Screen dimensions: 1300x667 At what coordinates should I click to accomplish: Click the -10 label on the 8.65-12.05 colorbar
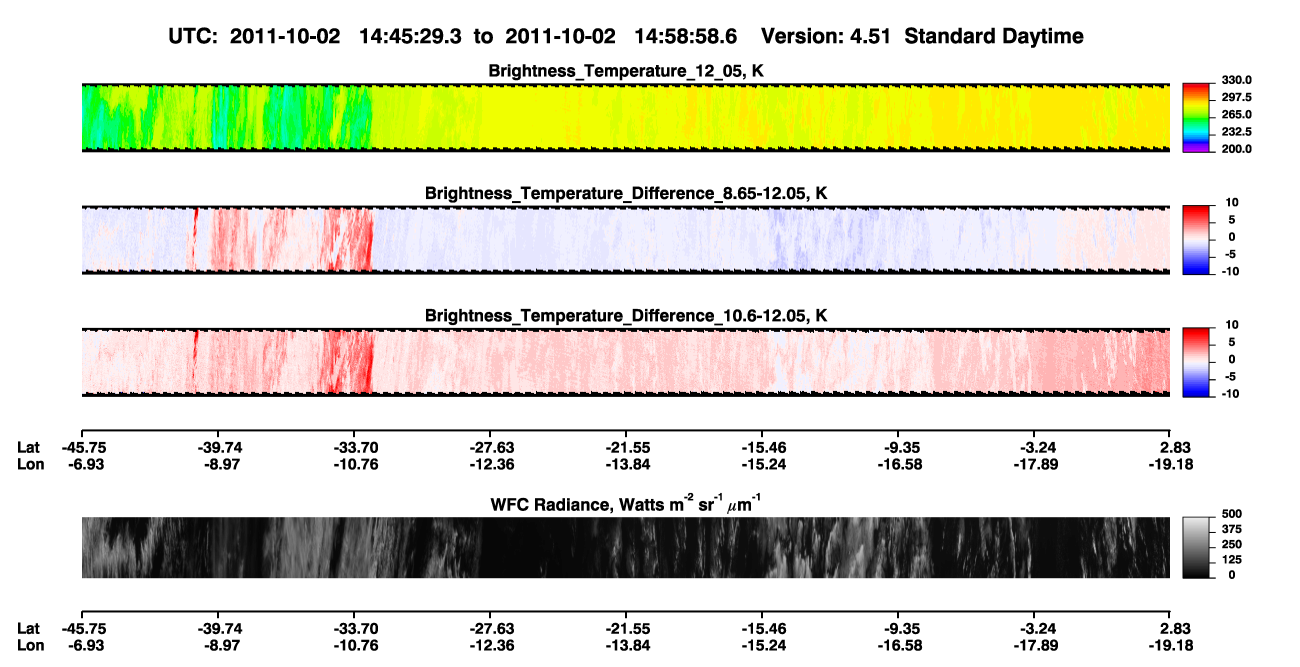1232,271
